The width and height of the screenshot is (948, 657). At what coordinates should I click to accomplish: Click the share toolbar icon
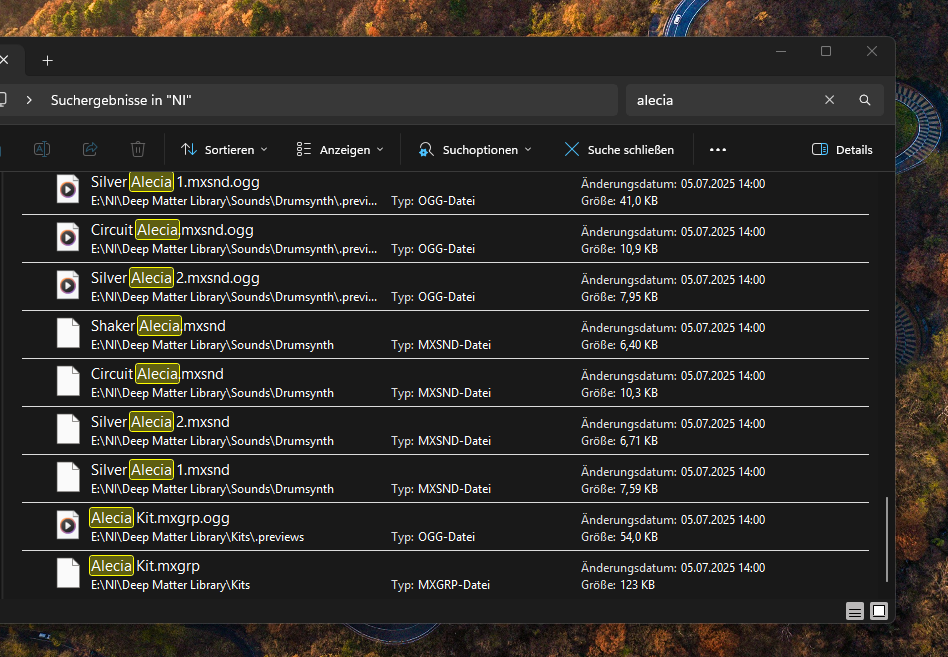click(x=90, y=149)
